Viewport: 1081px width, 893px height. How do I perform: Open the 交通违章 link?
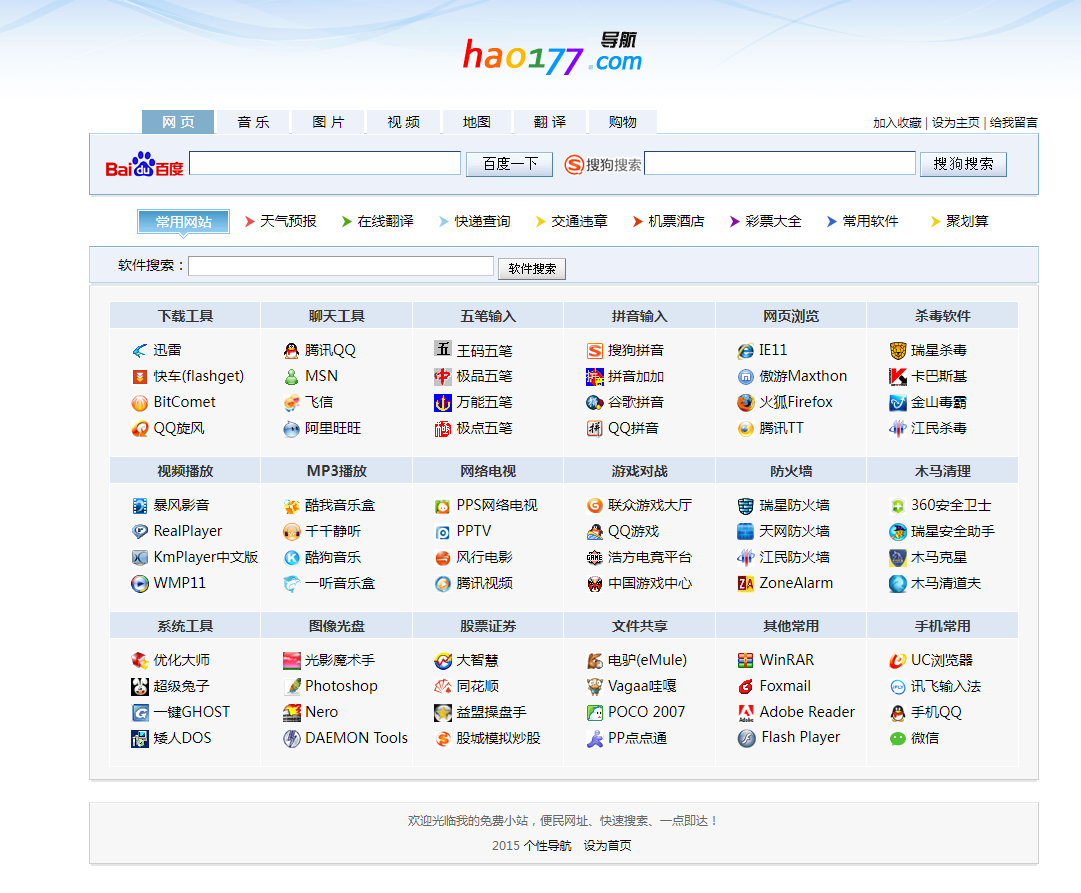tap(579, 221)
